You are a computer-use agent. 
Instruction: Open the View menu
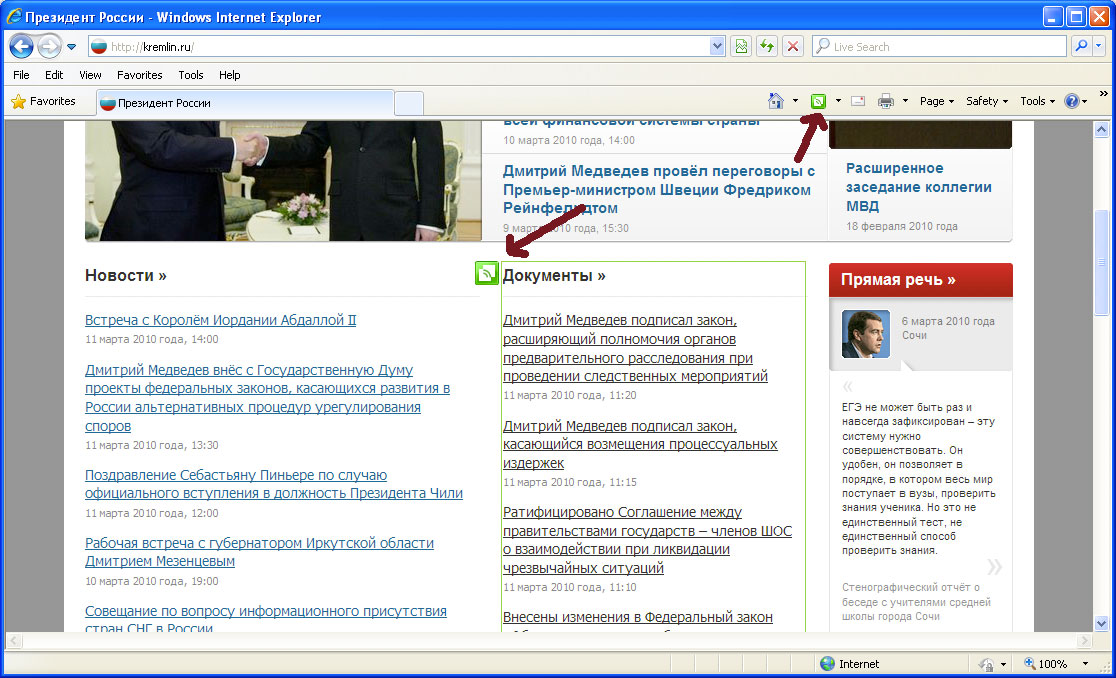click(90, 75)
